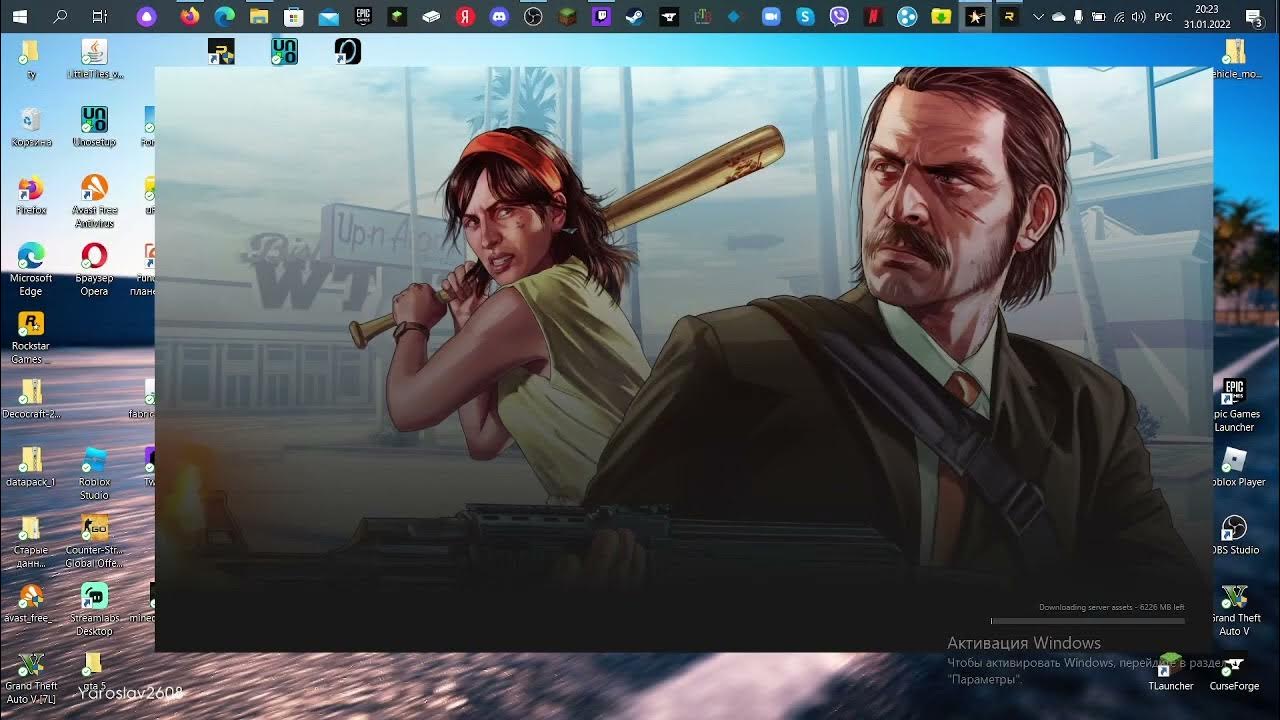Select the Roblox Studio desktop shortcut
Screen dimensions: 1280x720
point(94,473)
